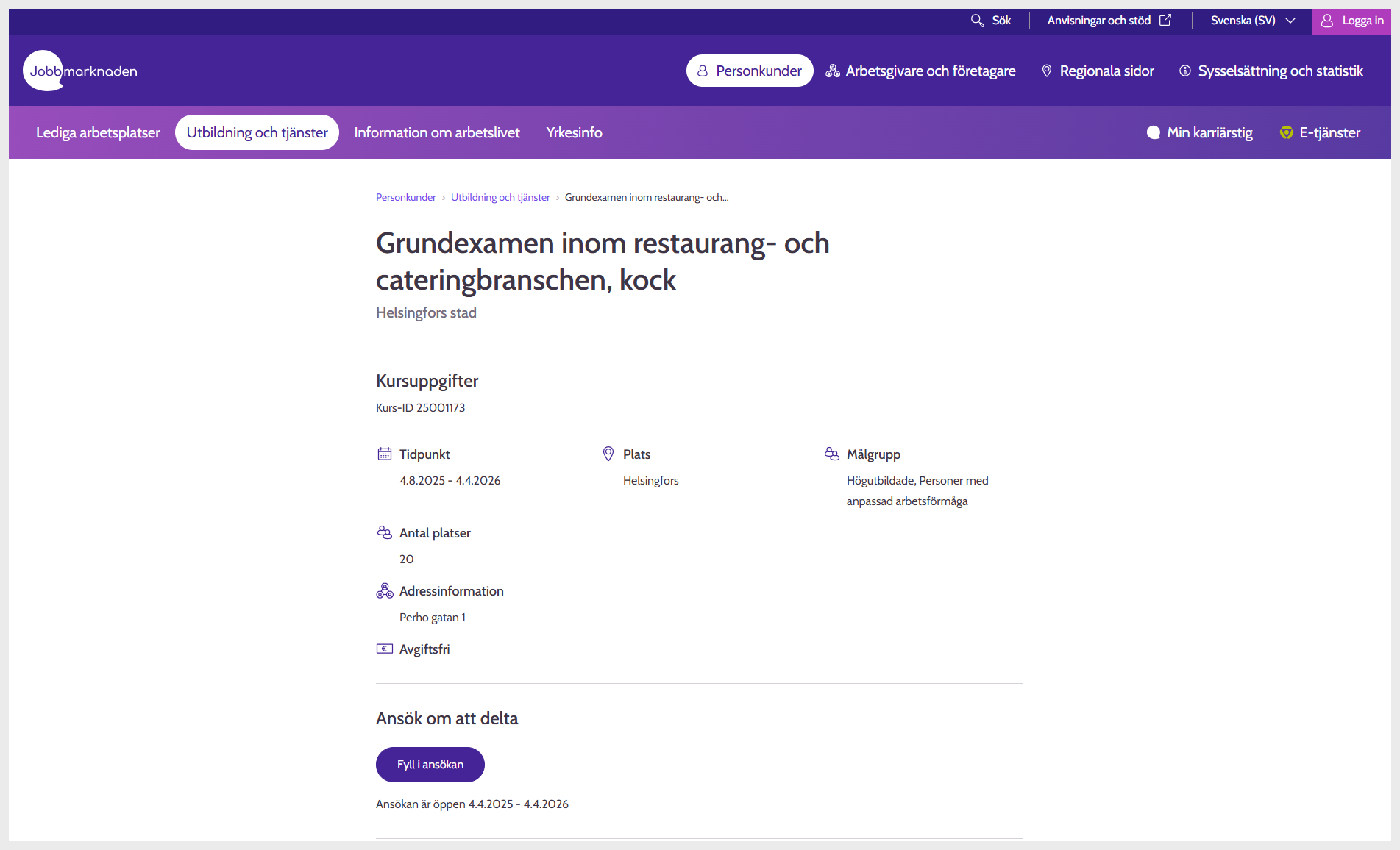
Task: Click the magnifying glass search icon
Action: (977, 21)
